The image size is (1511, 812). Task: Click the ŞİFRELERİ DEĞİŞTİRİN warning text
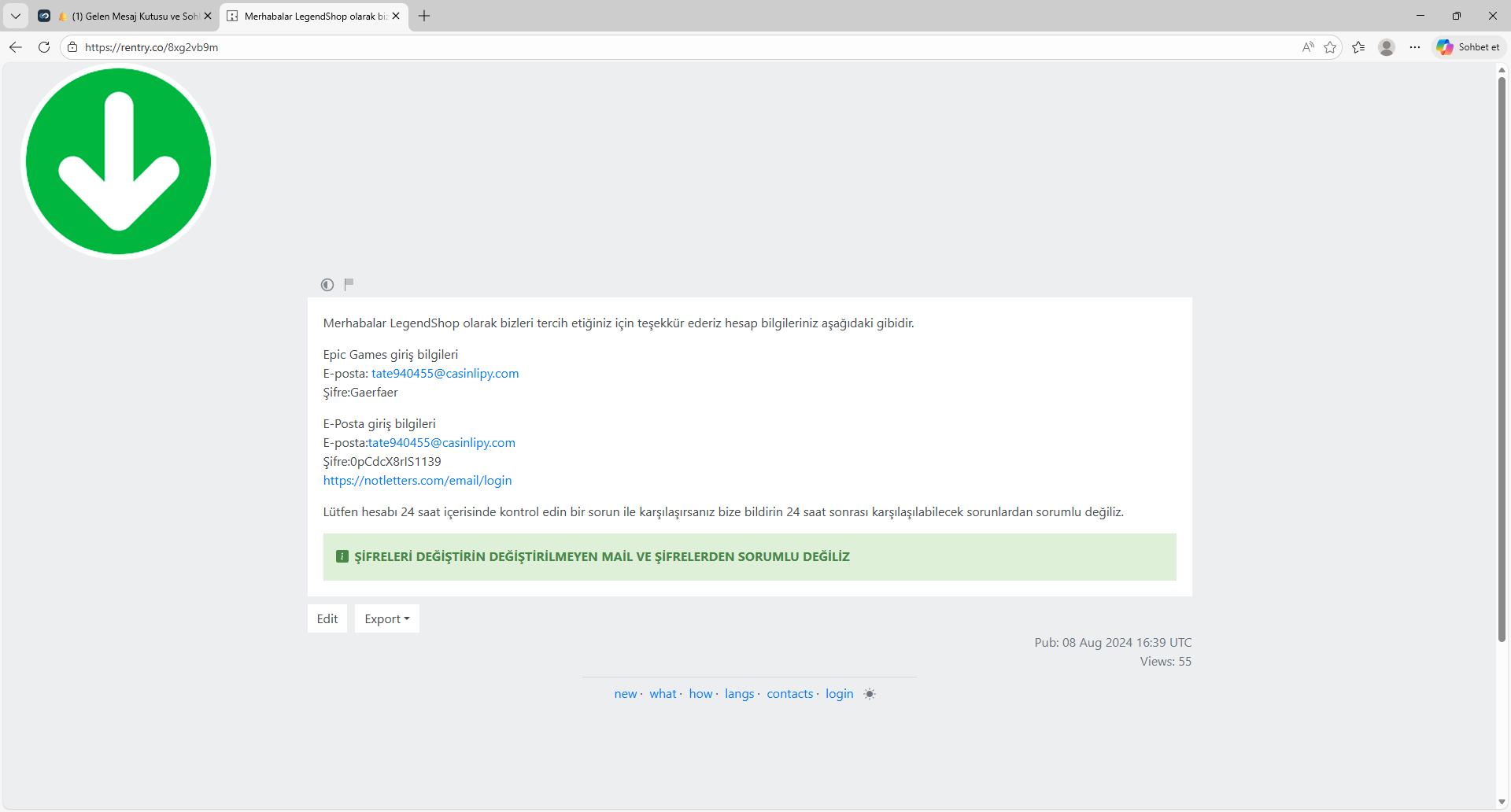tap(602, 557)
